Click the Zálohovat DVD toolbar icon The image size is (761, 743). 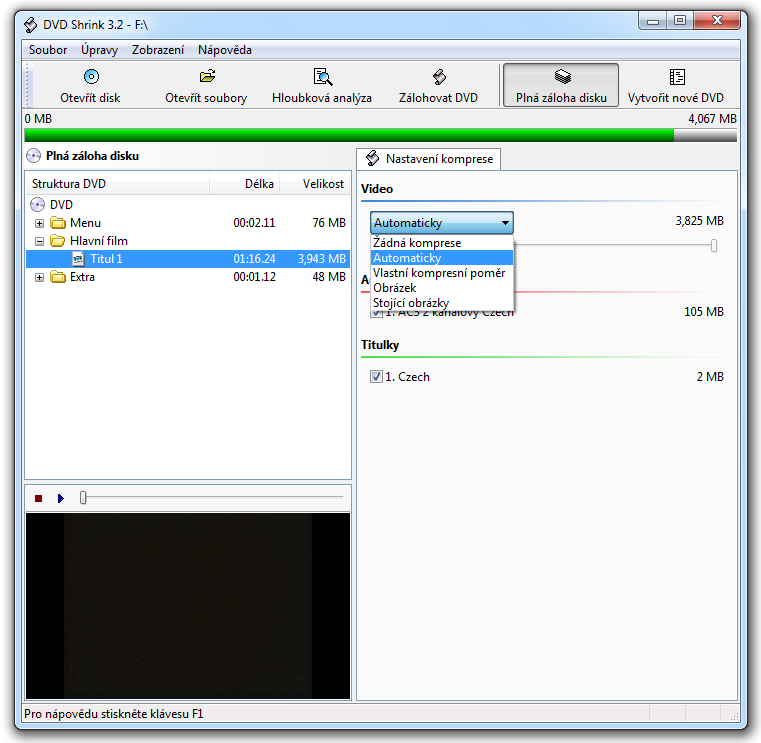point(439,77)
